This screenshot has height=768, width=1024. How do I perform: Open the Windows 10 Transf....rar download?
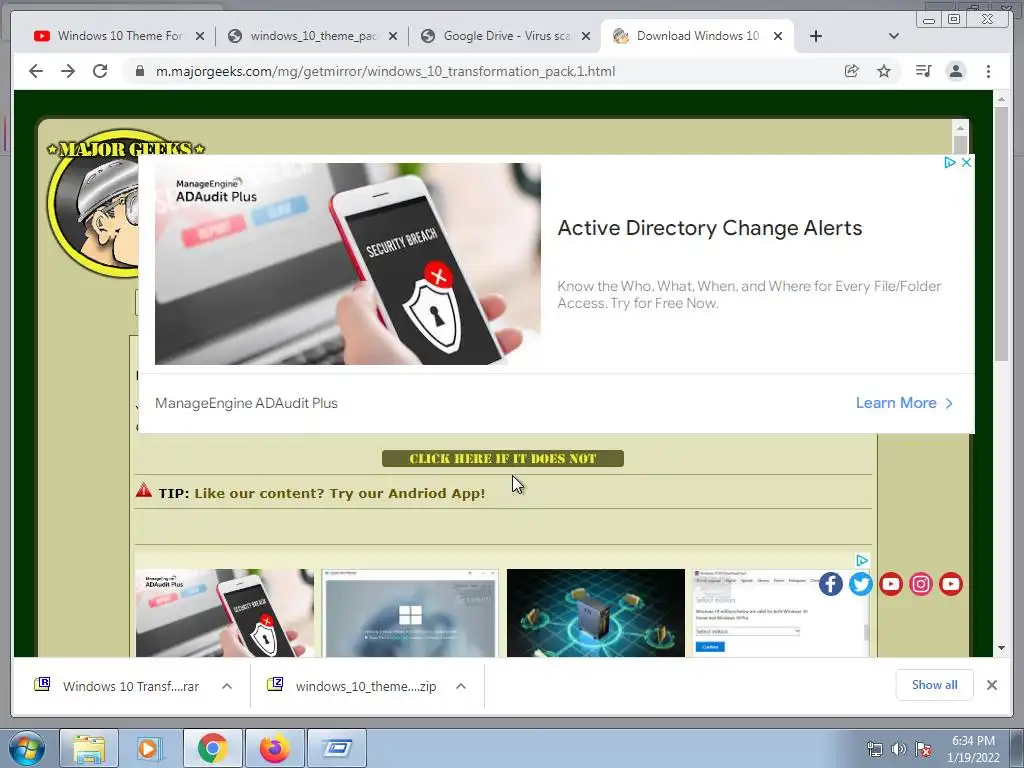point(118,686)
